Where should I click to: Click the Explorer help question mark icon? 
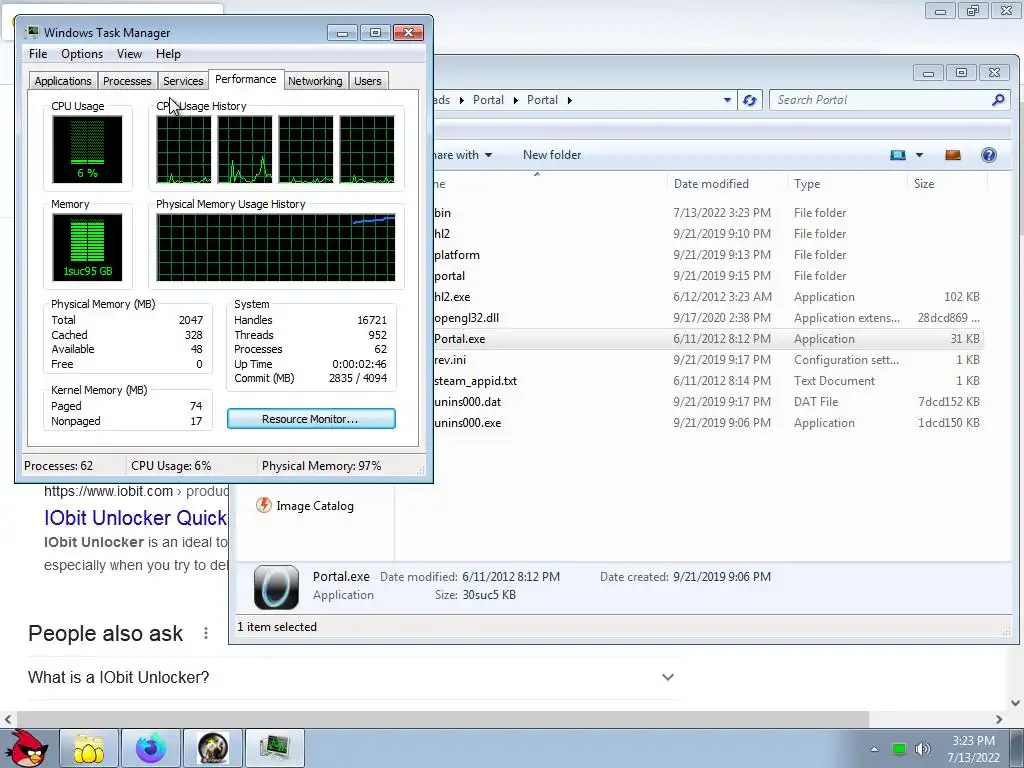tap(989, 155)
